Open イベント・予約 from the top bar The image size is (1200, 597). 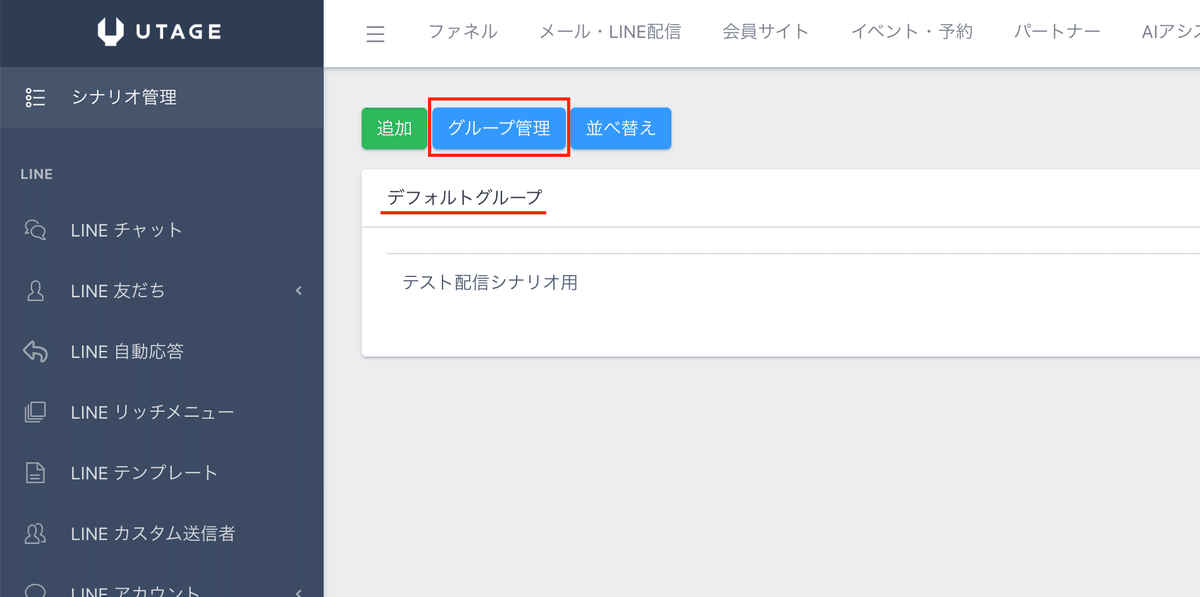coord(911,31)
